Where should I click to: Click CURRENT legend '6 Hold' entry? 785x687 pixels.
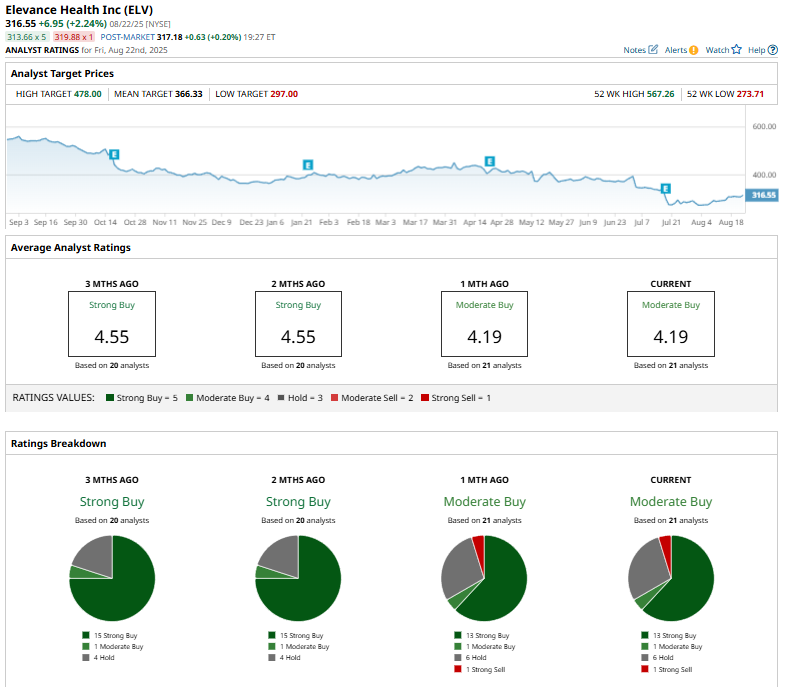click(x=657, y=657)
